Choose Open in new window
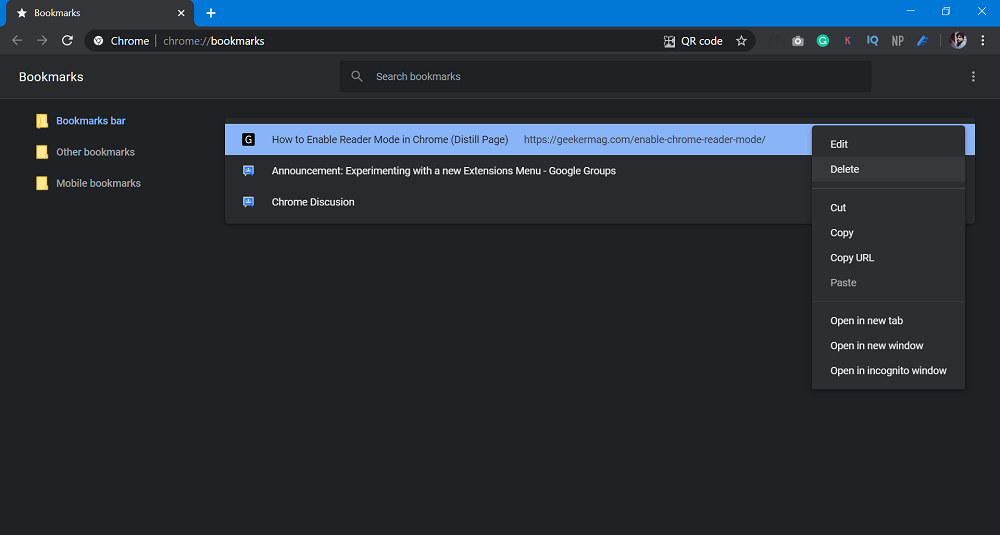 pyautogui.click(x=888, y=346)
